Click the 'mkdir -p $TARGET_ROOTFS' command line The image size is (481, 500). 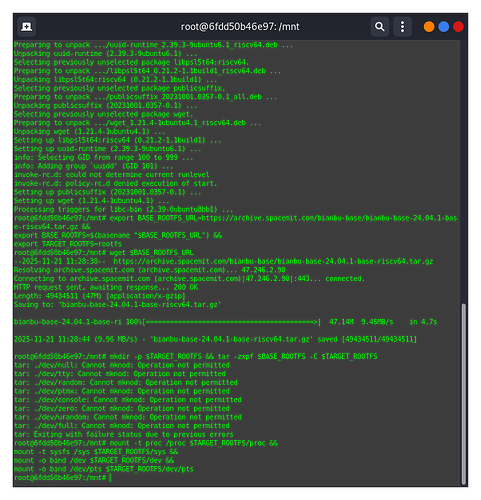(x=196, y=357)
